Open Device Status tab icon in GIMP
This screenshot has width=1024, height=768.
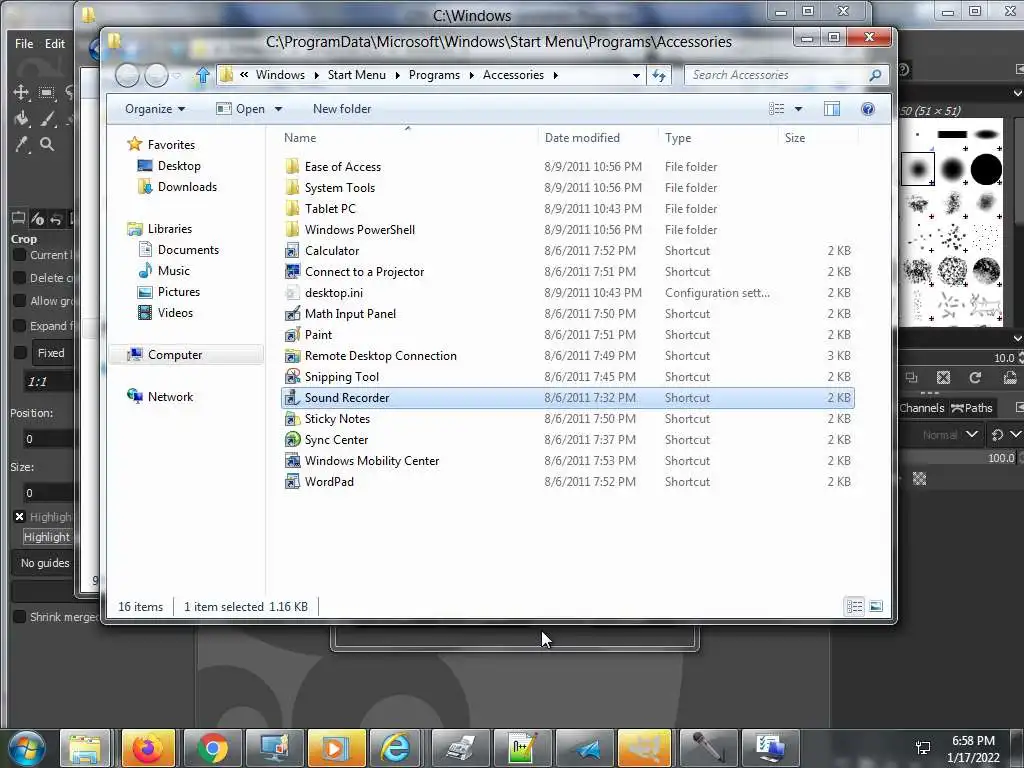pos(38,219)
